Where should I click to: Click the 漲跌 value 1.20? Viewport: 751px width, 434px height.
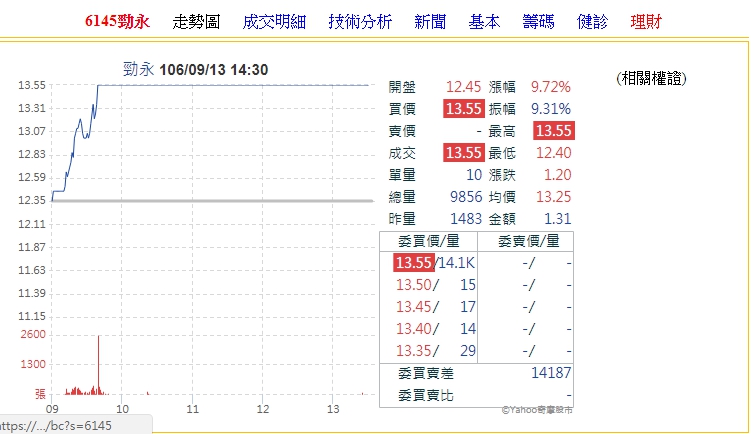(558, 175)
